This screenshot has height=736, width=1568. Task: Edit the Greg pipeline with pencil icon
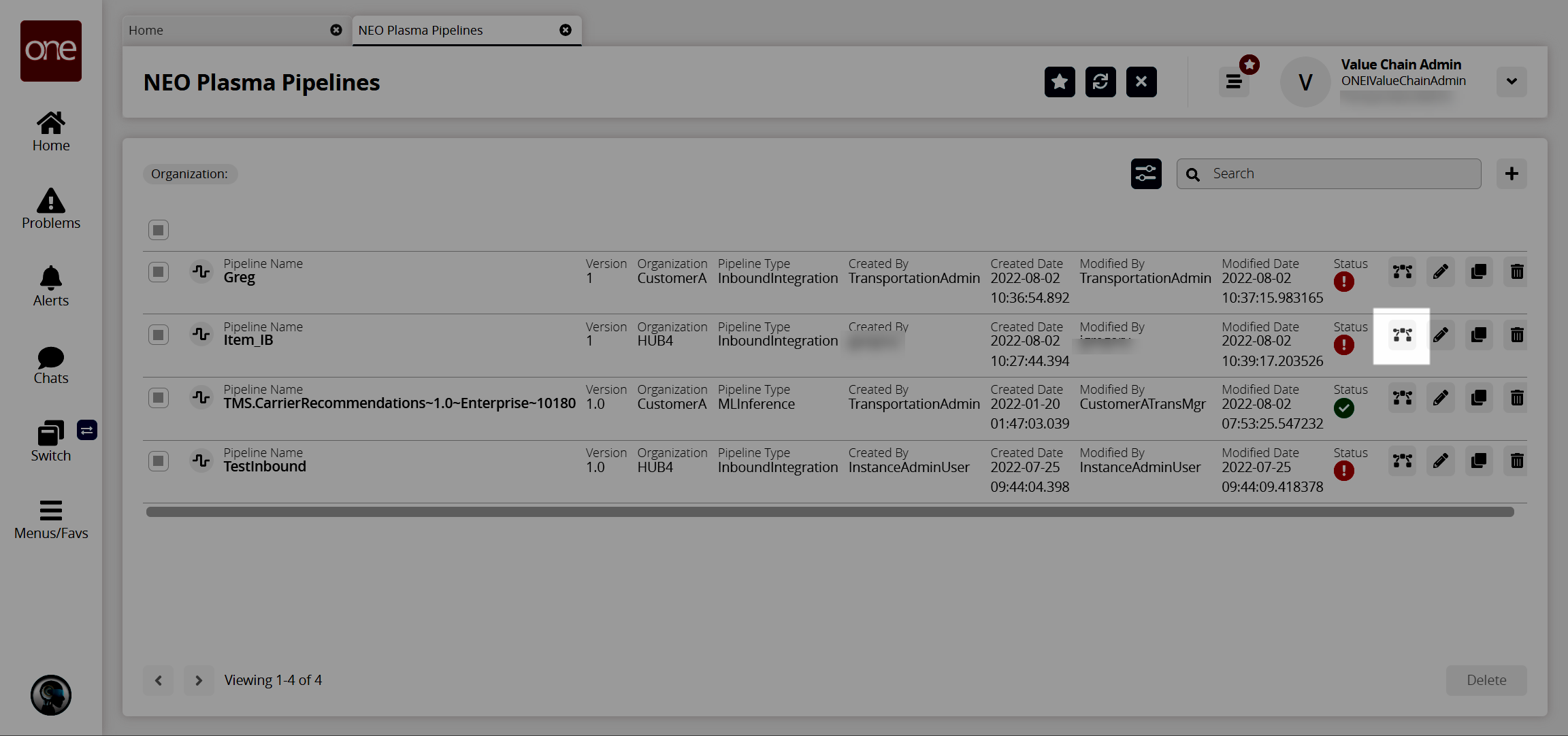point(1440,272)
